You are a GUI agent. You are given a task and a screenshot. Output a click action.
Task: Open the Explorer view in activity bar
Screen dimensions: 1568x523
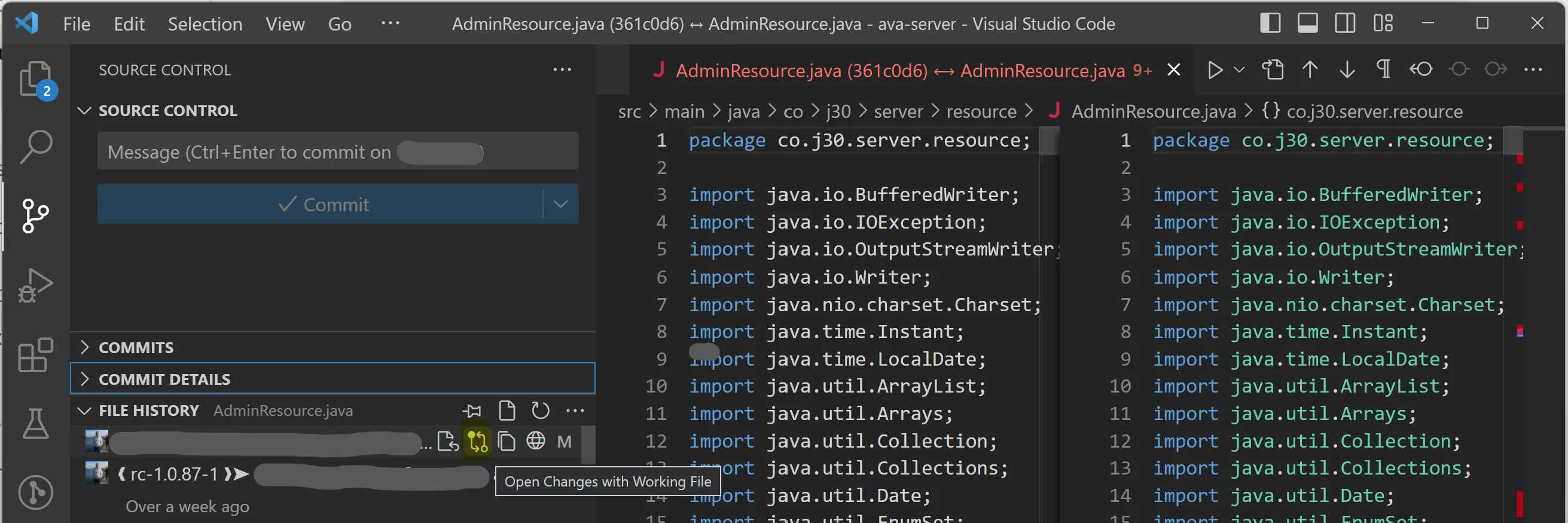tap(35, 79)
